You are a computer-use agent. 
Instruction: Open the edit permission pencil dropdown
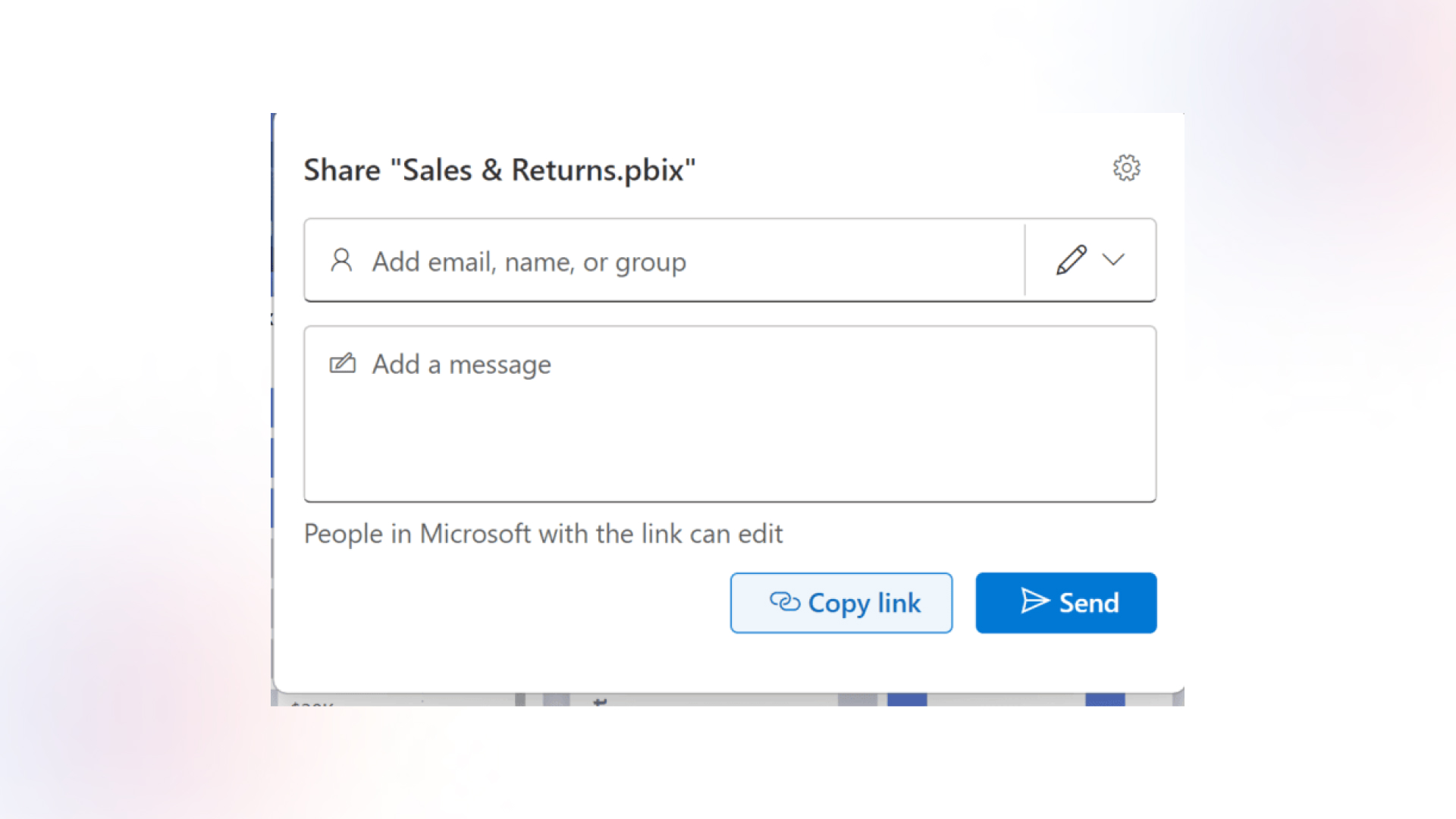click(x=1090, y=260)
